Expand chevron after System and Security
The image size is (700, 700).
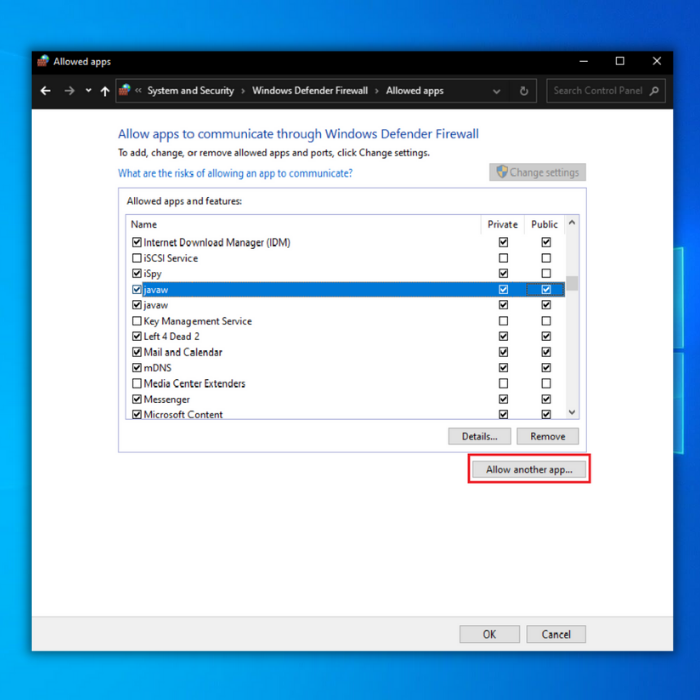[x=243, y=91]
